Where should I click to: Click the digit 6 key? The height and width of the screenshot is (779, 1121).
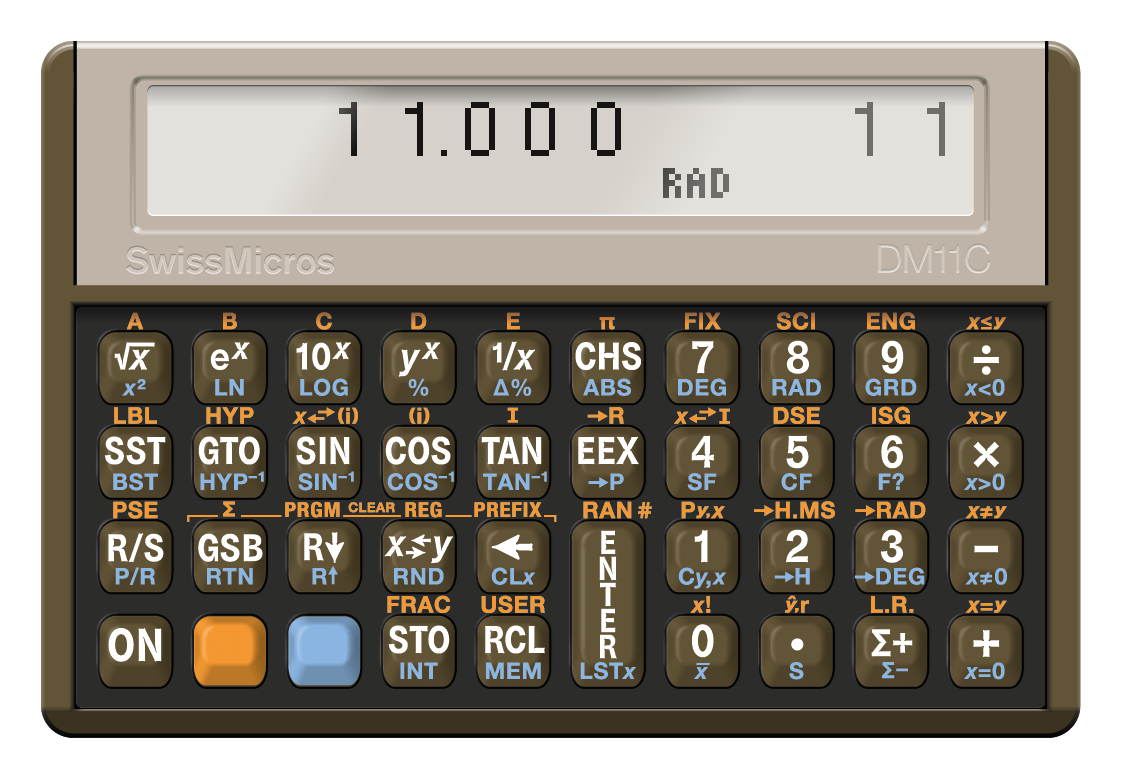click(891, 462)
